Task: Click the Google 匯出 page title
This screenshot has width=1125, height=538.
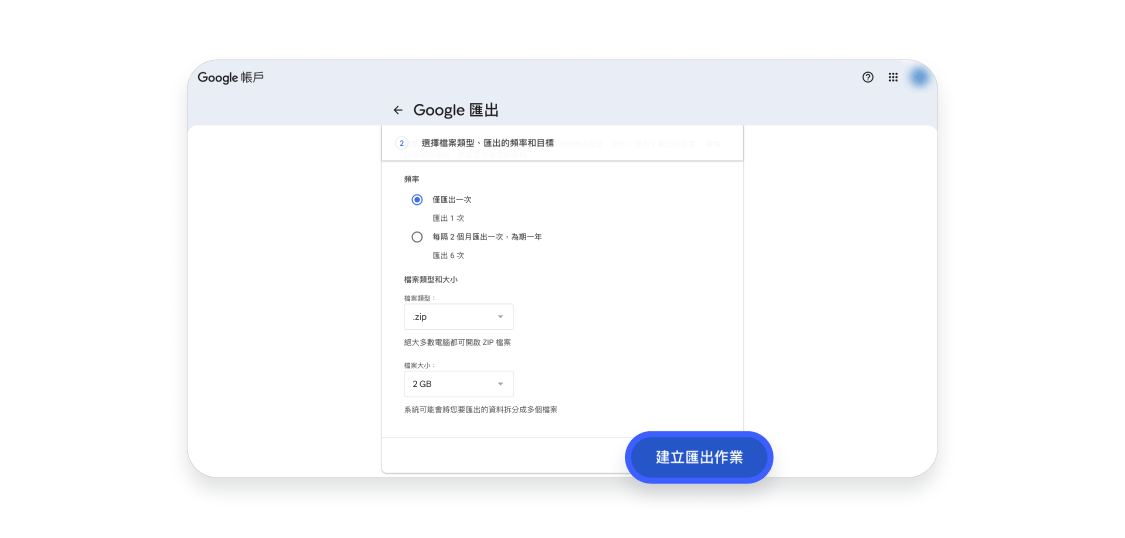Action: (456, 110)
